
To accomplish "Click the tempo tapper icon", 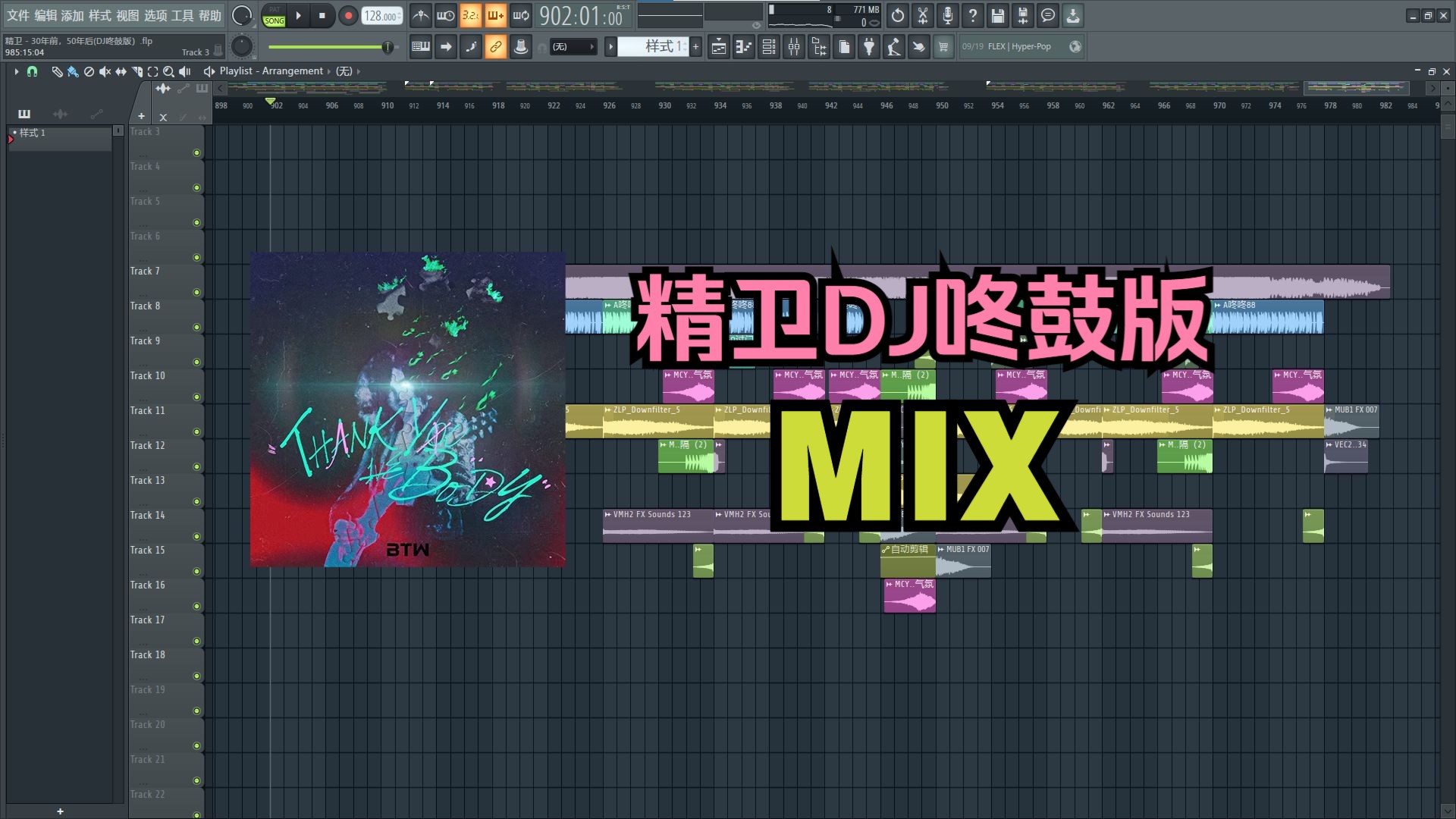I will tap(894, 47).
